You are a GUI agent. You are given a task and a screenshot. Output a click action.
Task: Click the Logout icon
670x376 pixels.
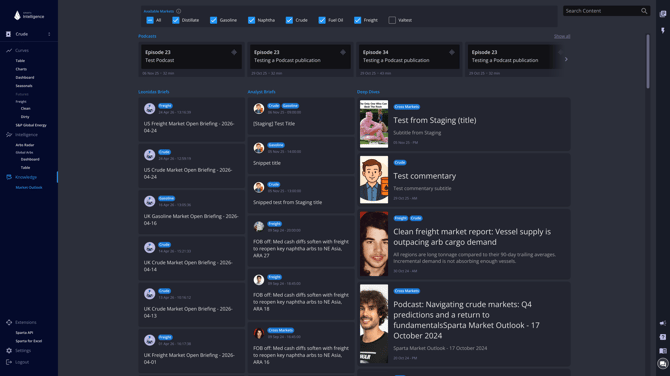point(9,362)
